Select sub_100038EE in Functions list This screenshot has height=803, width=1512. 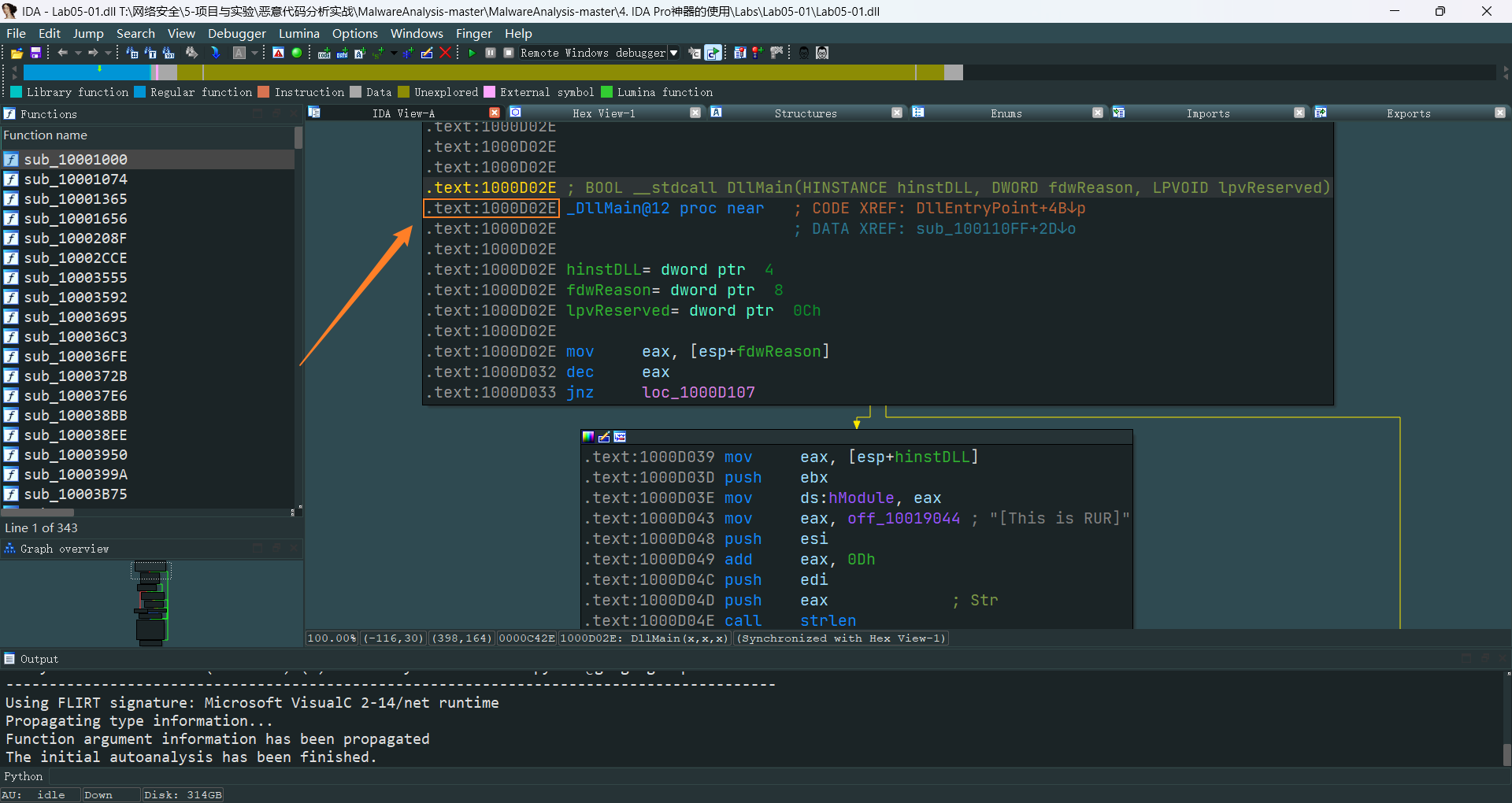pyautogui.click(x=148, y=435)
